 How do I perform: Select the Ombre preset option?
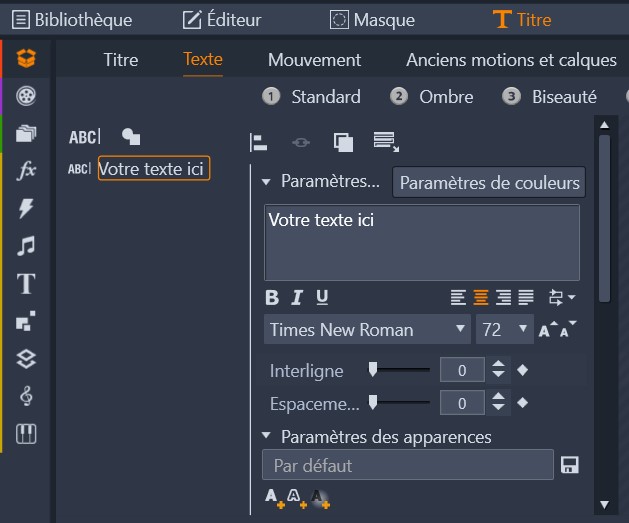coord(434,97)
